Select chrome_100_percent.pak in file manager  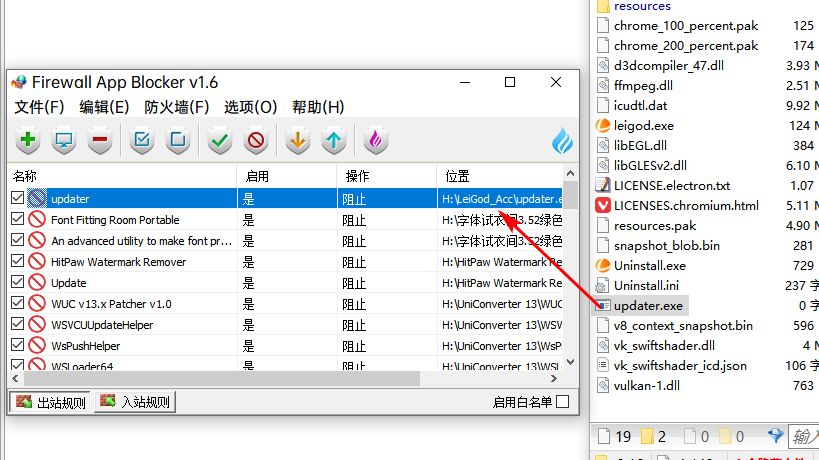[x=686, y=26]
